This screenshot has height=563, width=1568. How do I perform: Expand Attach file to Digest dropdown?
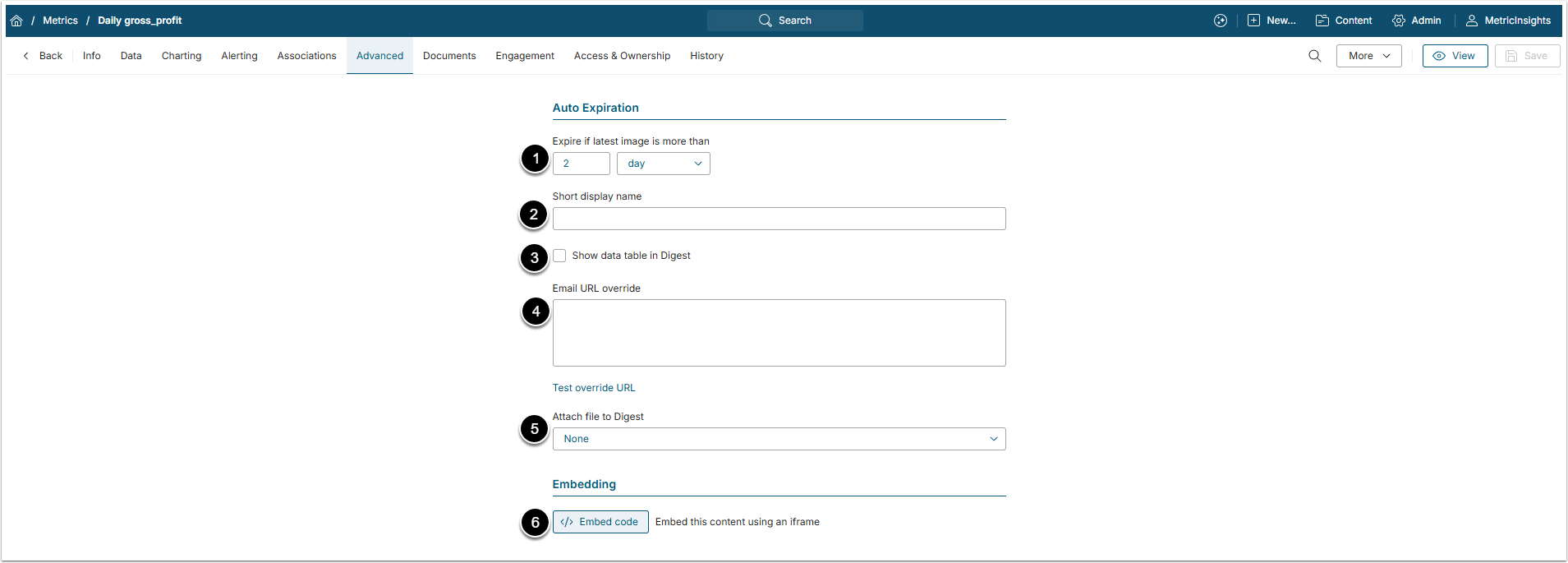[x=778, y=439]
